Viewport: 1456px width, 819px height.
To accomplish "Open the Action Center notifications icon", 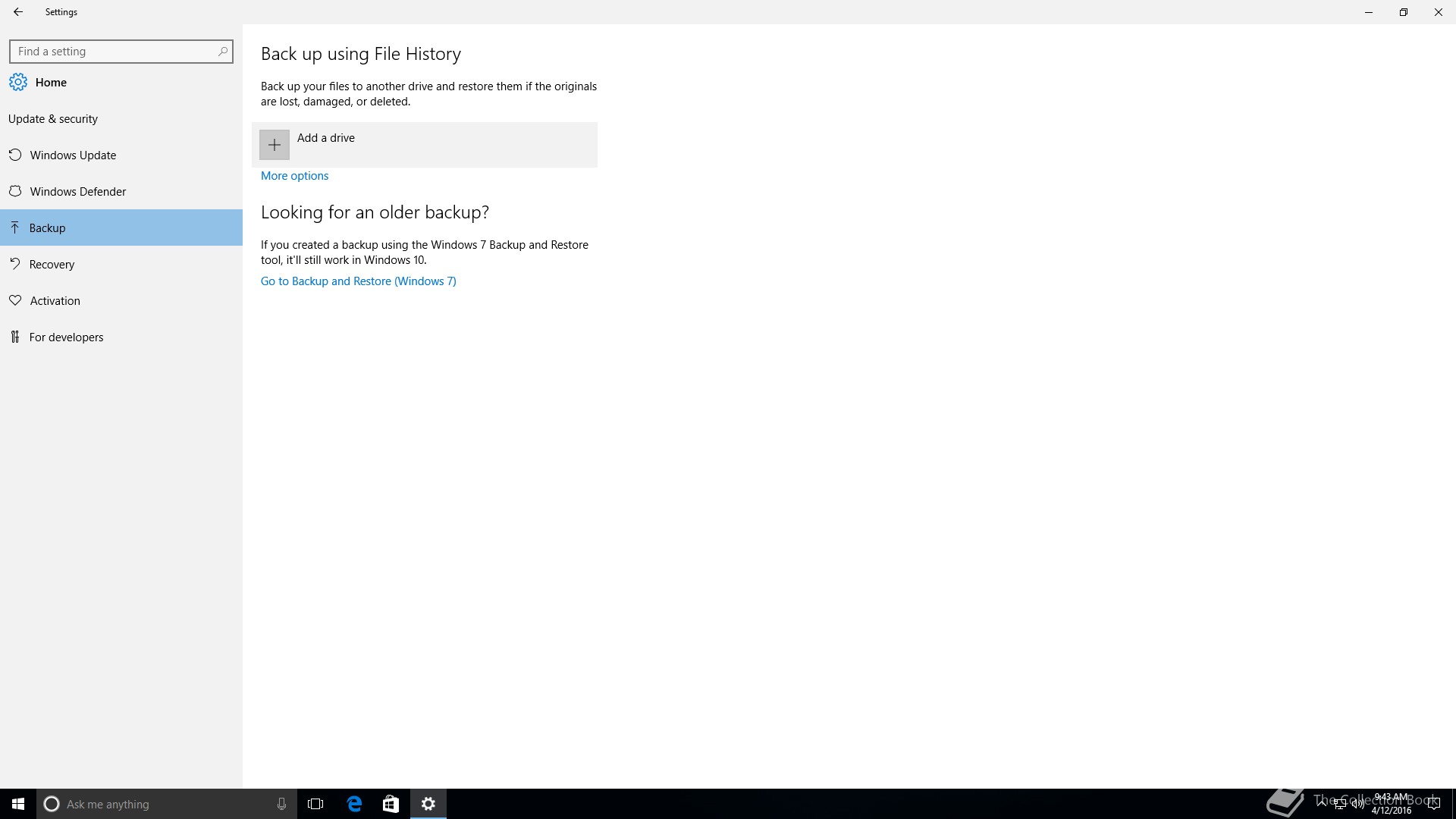I will pyautogui.click(x=1433, y=804).
